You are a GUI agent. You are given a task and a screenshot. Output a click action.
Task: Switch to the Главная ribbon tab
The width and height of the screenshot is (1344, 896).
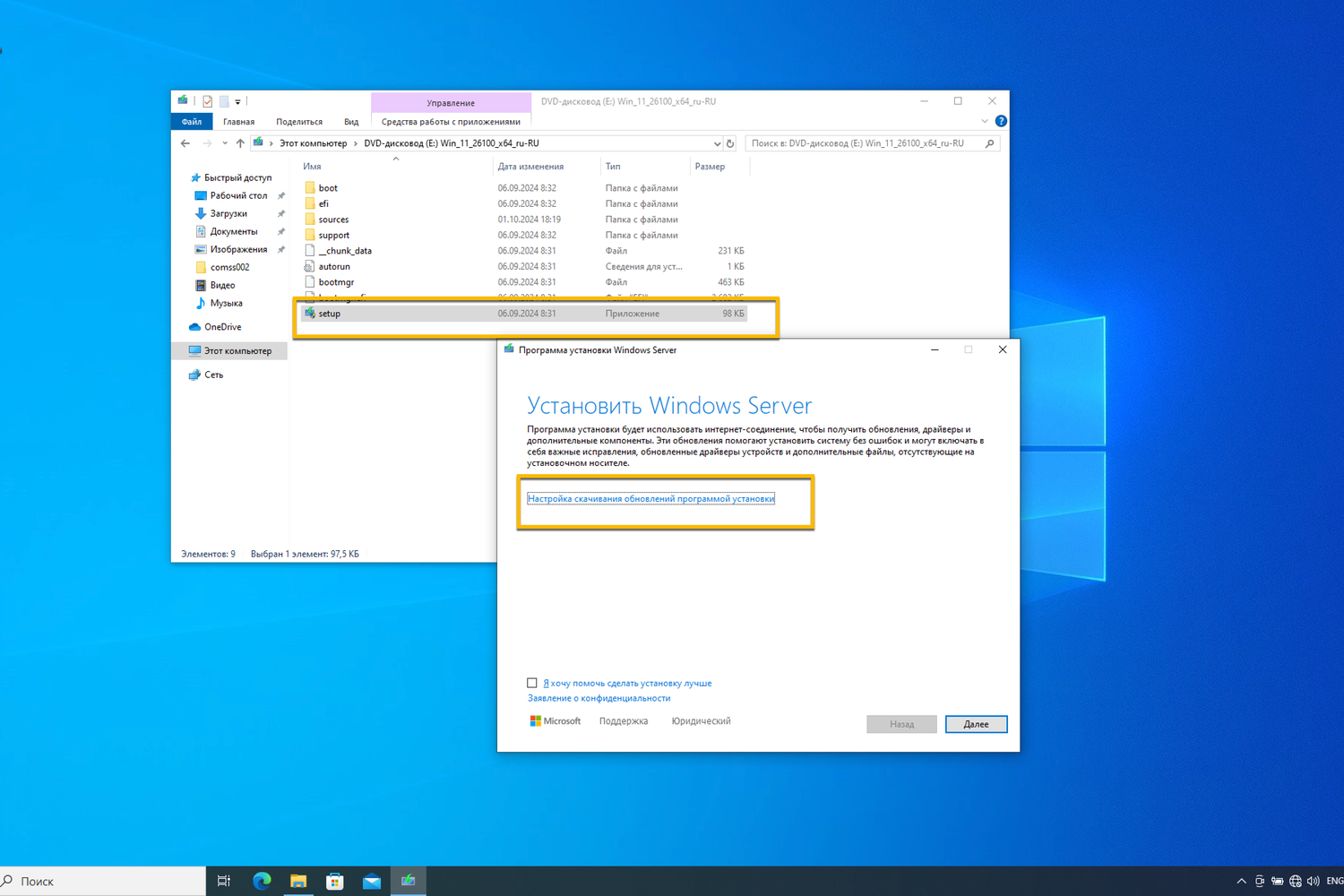238,122
